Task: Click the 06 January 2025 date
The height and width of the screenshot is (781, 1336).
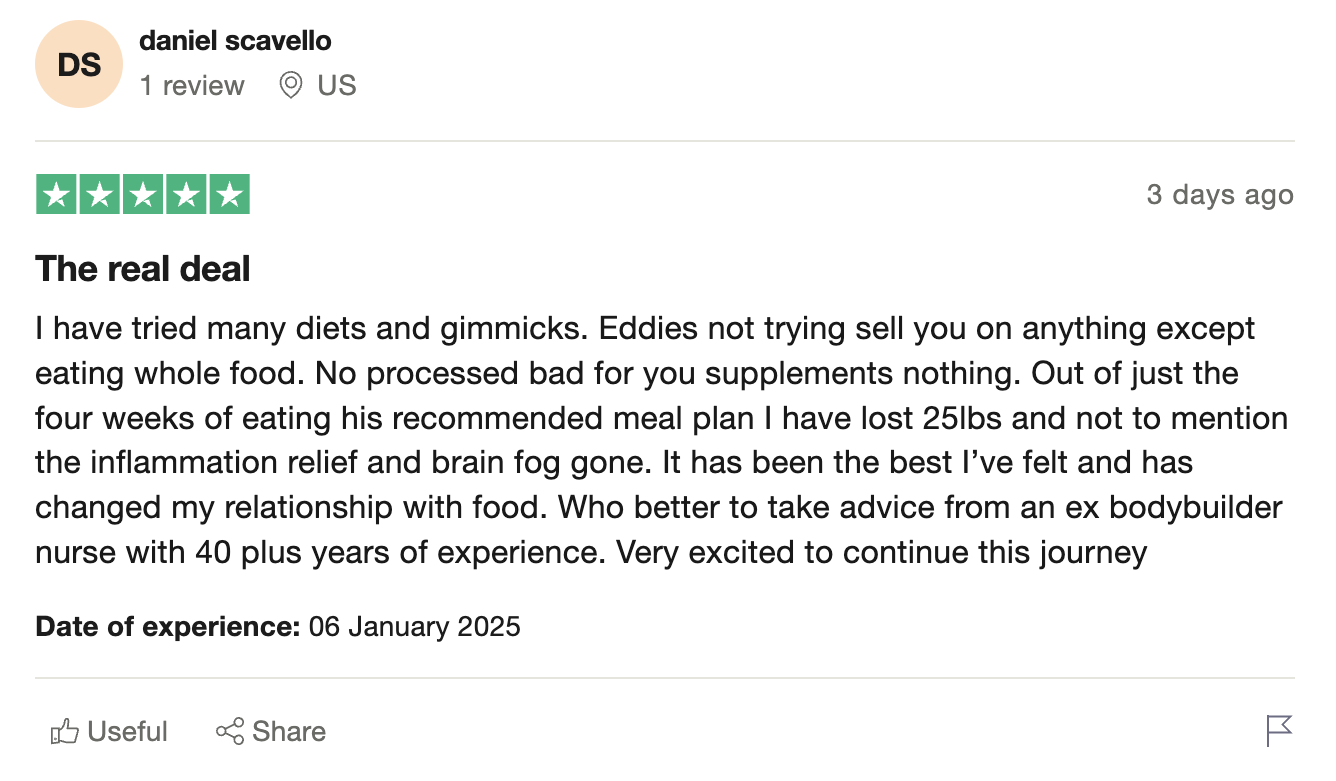Action: pos(415,627)
